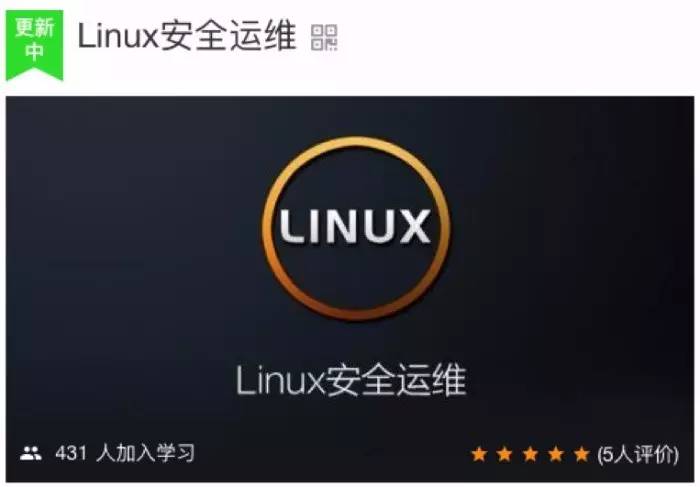Click the word Linux in top heading
The width and height of the screenshot is (700, 487).
[118, 36]
